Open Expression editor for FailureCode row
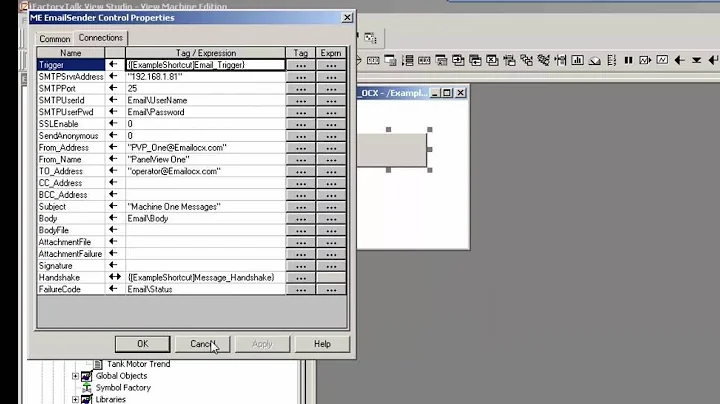This screenshot has height=404, width=720. click(331, 290)
